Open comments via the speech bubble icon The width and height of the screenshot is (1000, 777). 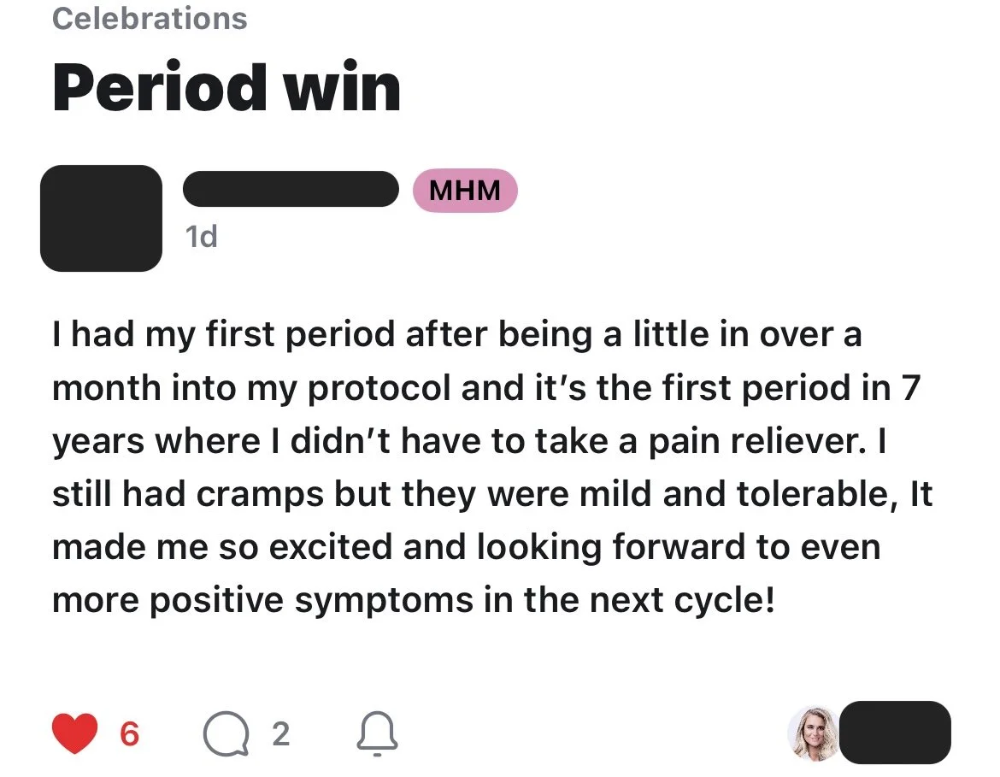click(x=224, y=735)
